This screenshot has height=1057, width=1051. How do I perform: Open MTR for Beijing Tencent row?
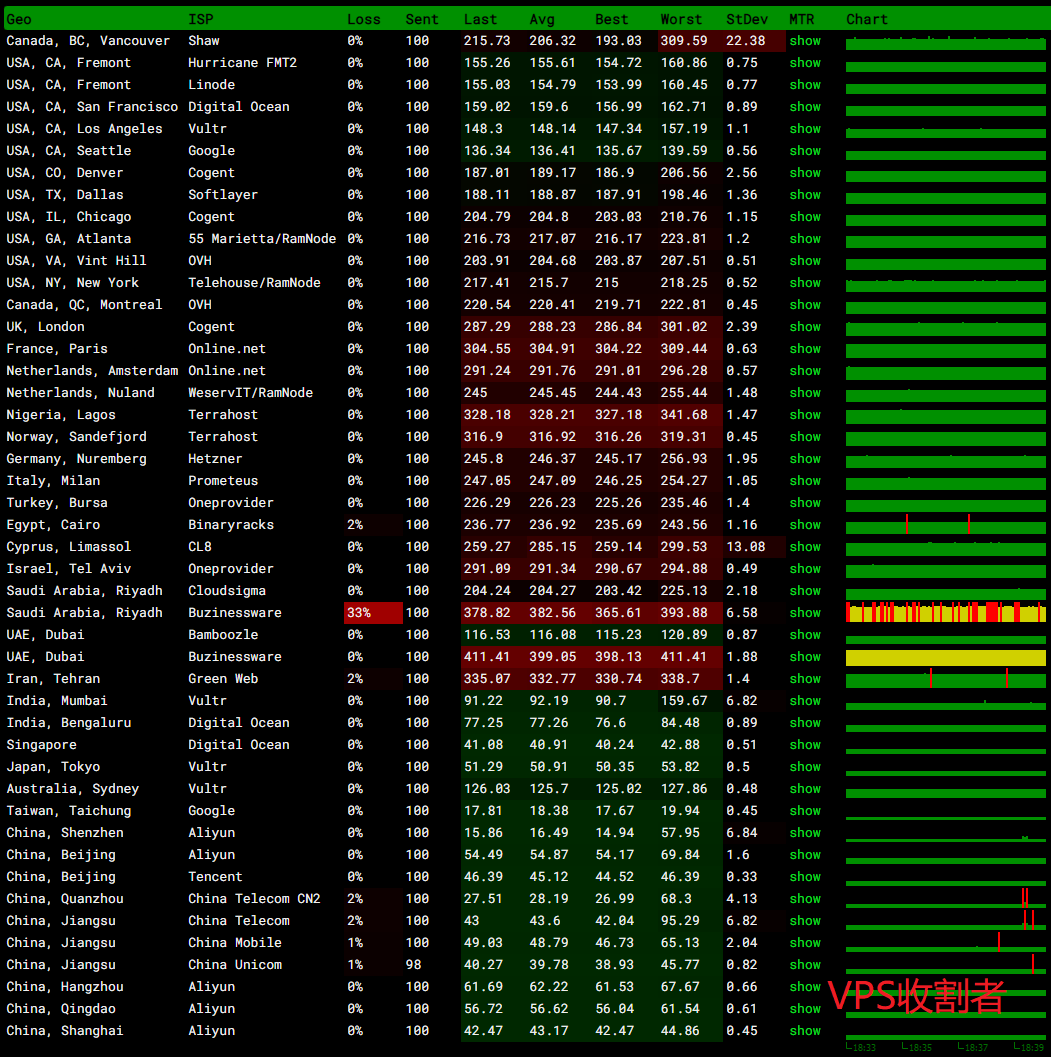(805, 877)
